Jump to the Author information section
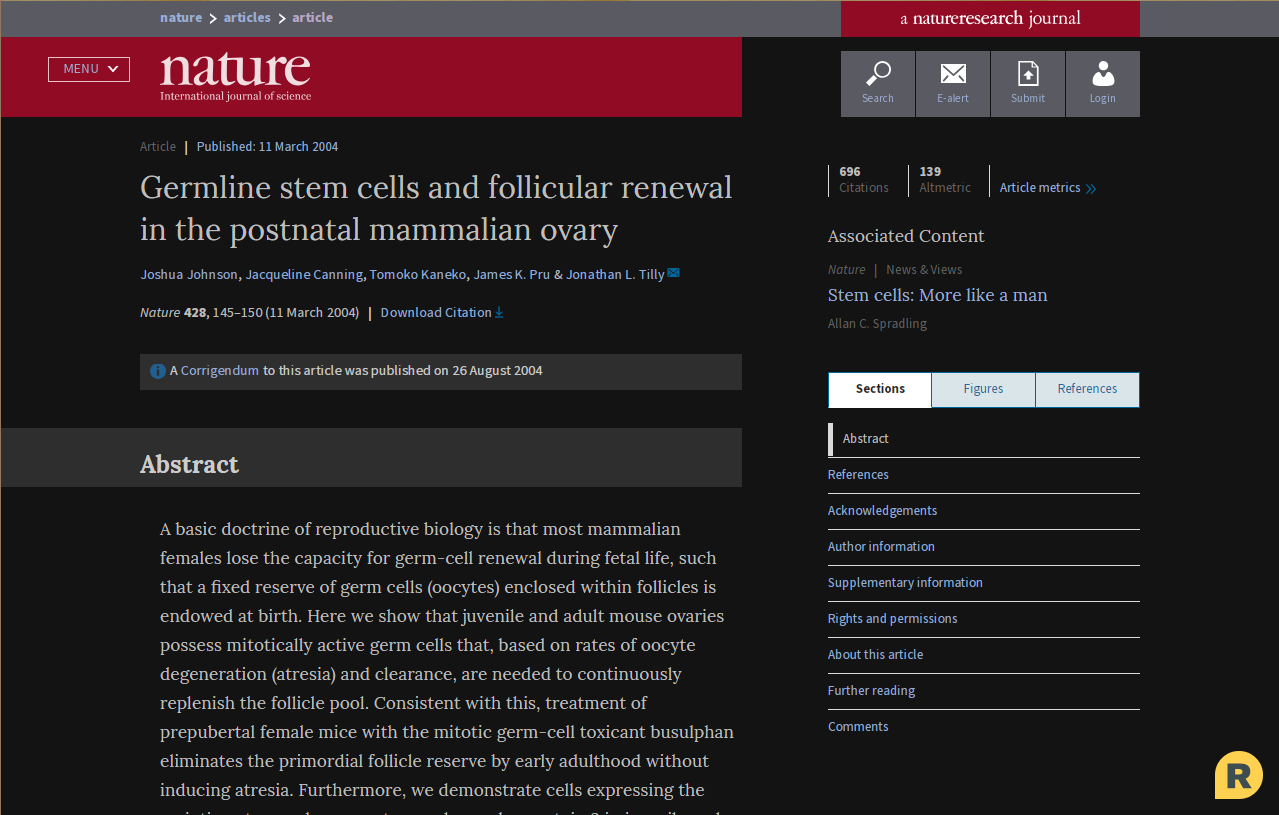 (881, 547)
